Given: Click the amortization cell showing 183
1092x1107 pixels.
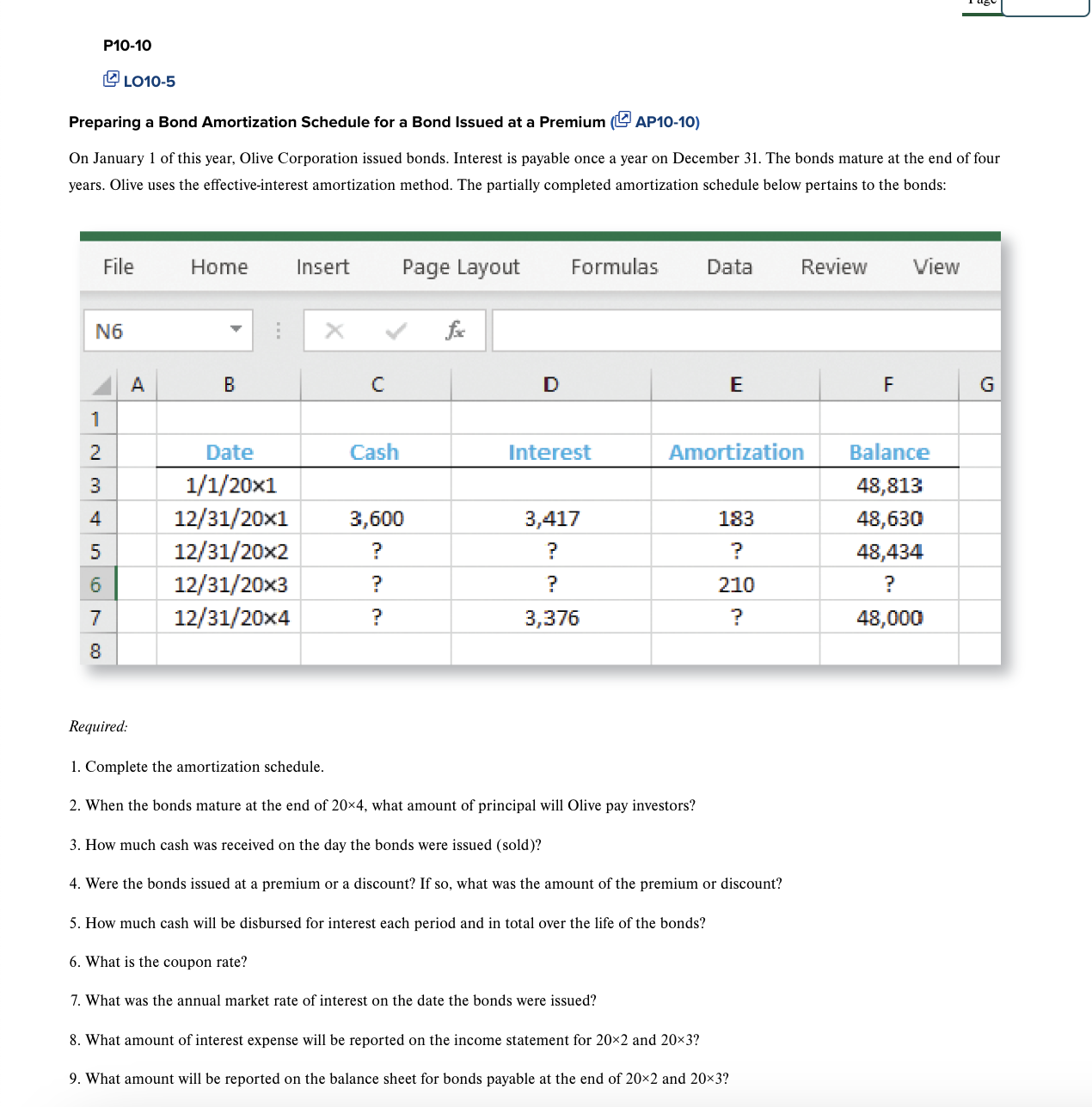Looking at the screenshot, I should coord(735,518).
